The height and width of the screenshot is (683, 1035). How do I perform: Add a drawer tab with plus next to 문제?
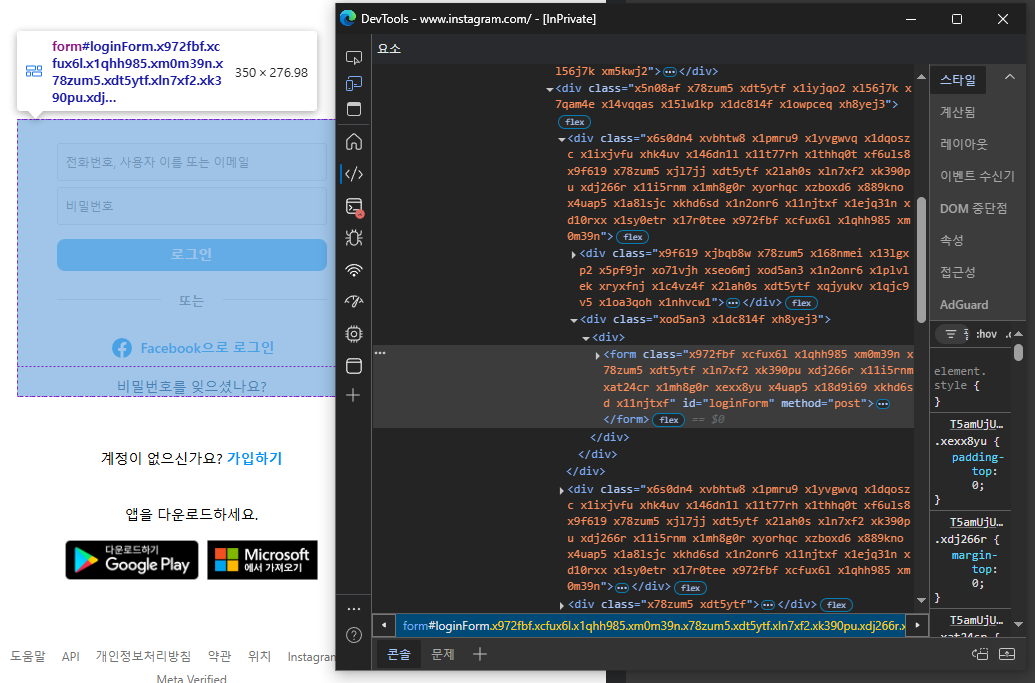tap(480, 654)
